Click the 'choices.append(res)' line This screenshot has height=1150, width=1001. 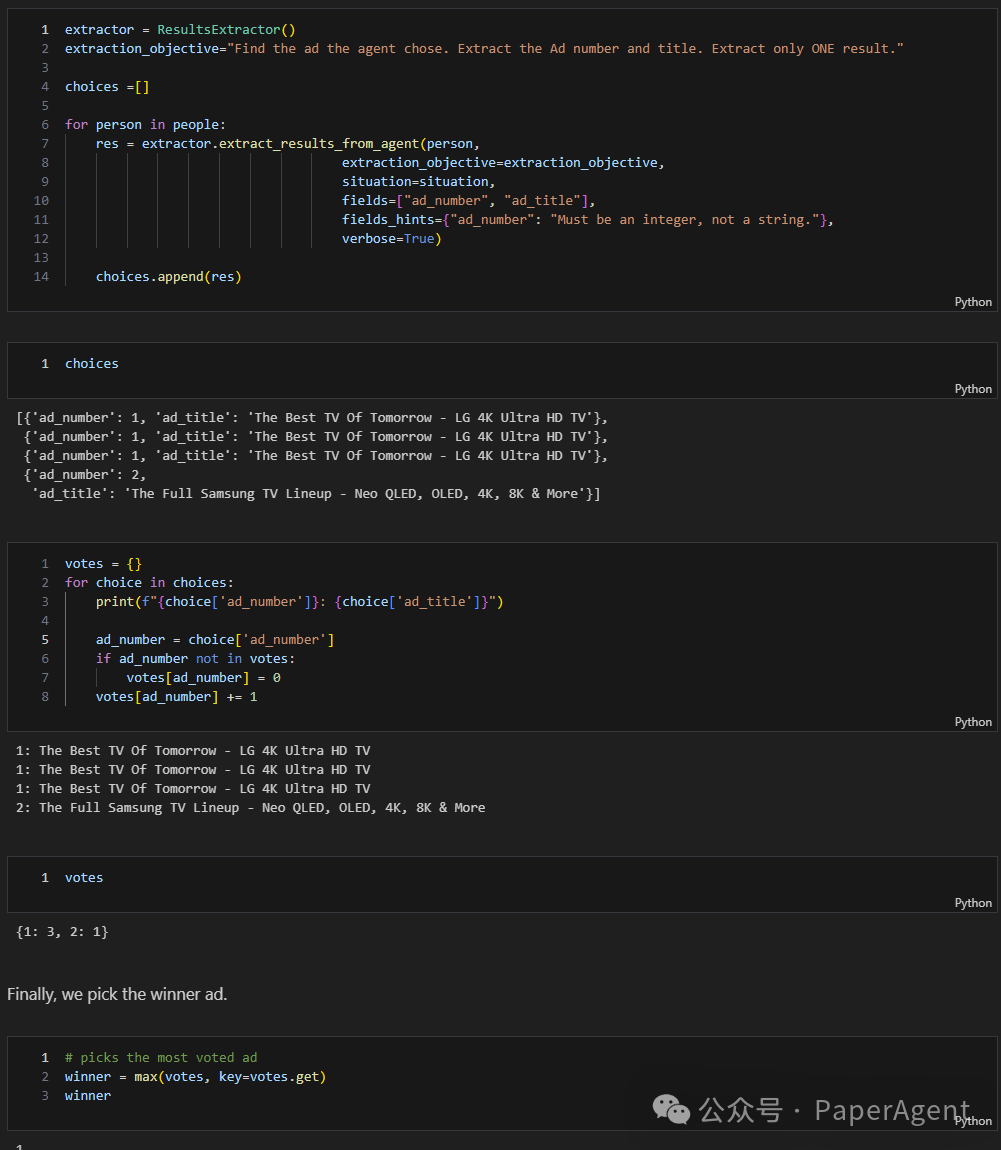[169, 276]
